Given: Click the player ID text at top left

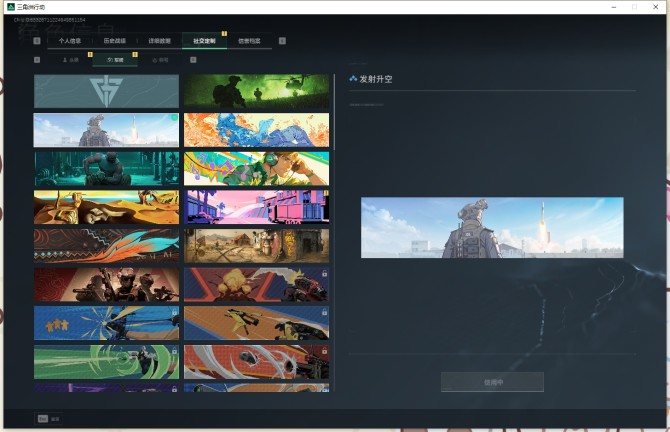Looking at the screenshot, I should [50, 20].
